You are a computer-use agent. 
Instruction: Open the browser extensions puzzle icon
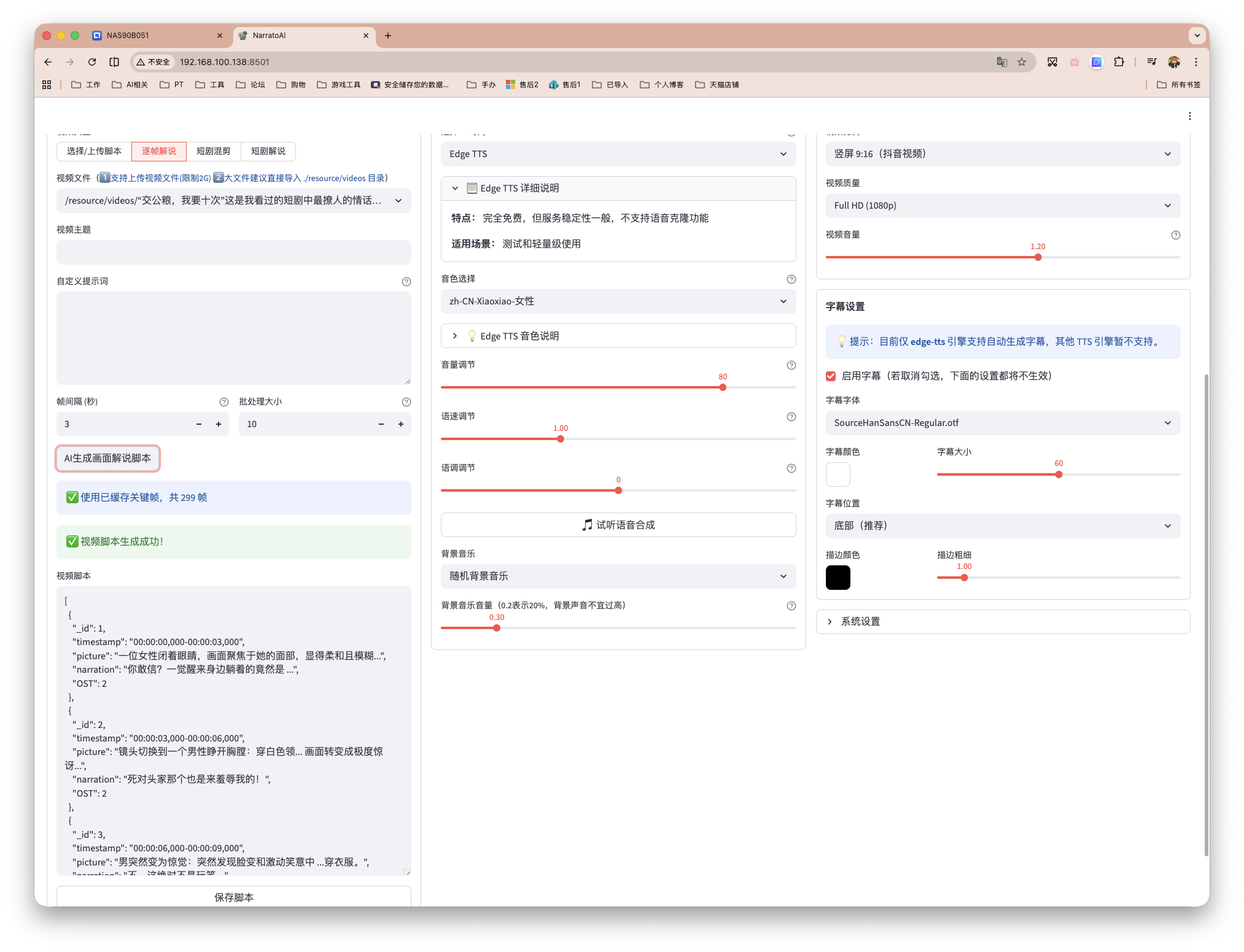click(x=1119, y=62)
